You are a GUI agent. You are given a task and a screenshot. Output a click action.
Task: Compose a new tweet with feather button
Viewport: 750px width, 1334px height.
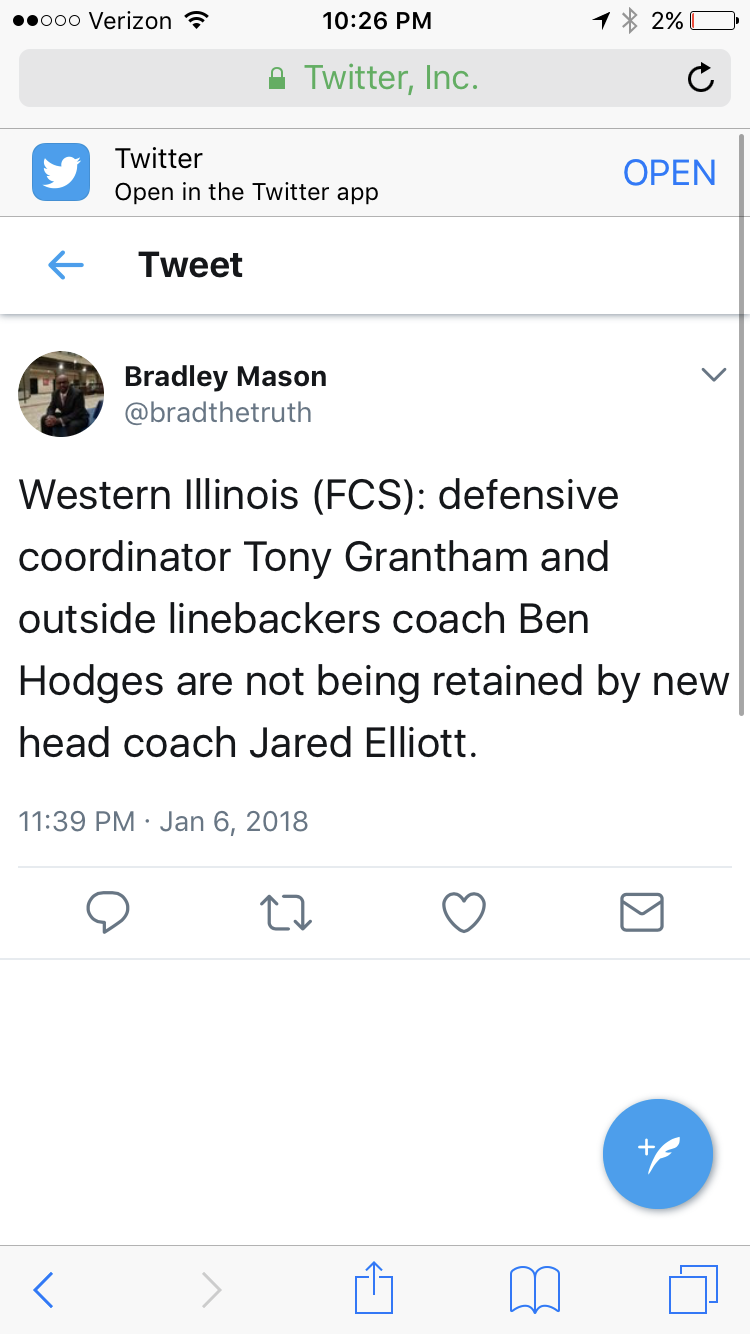point(658,1154)
